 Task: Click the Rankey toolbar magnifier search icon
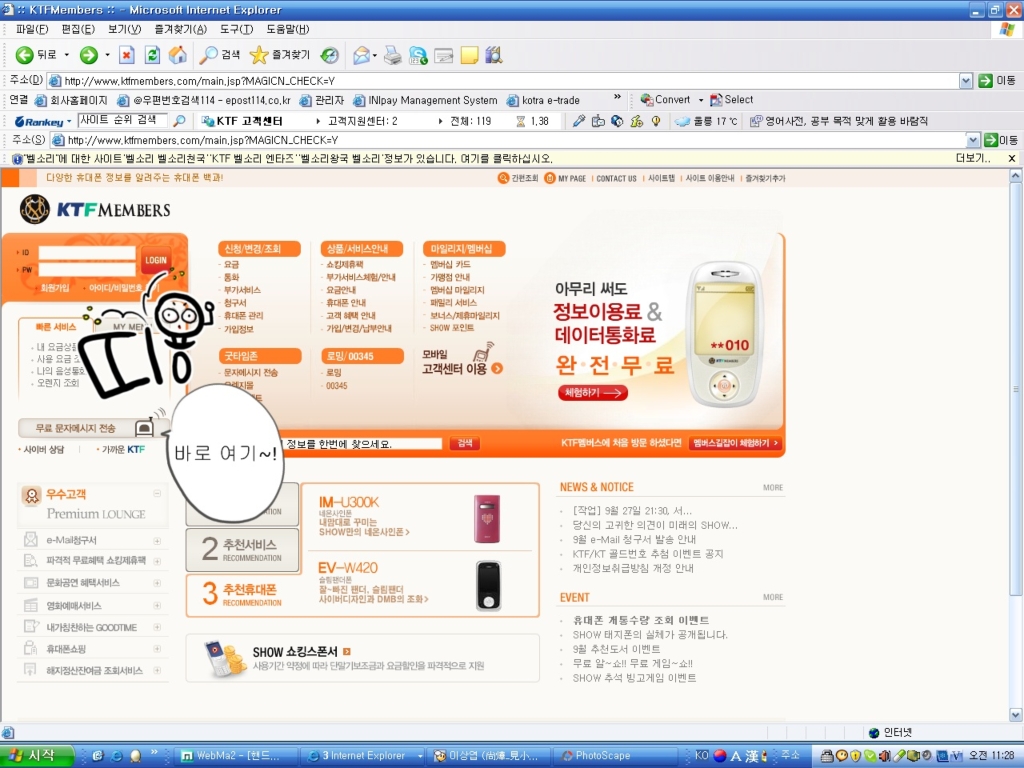[179, 121]
